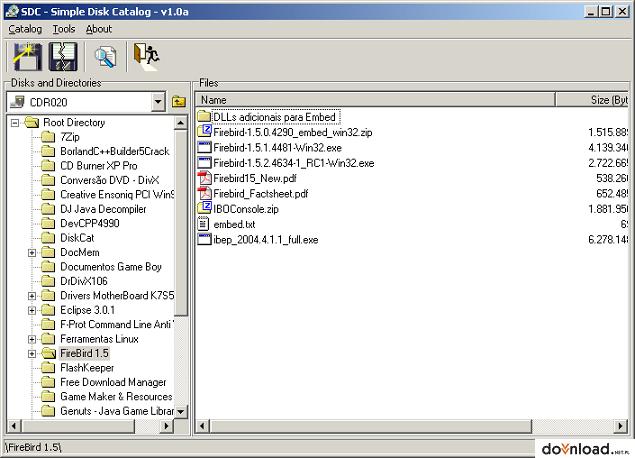This screenshot has height=458, width=635.
Task: Click ibep_2004.4.1.1_full.exe program icon
Action: coord(204,239)
